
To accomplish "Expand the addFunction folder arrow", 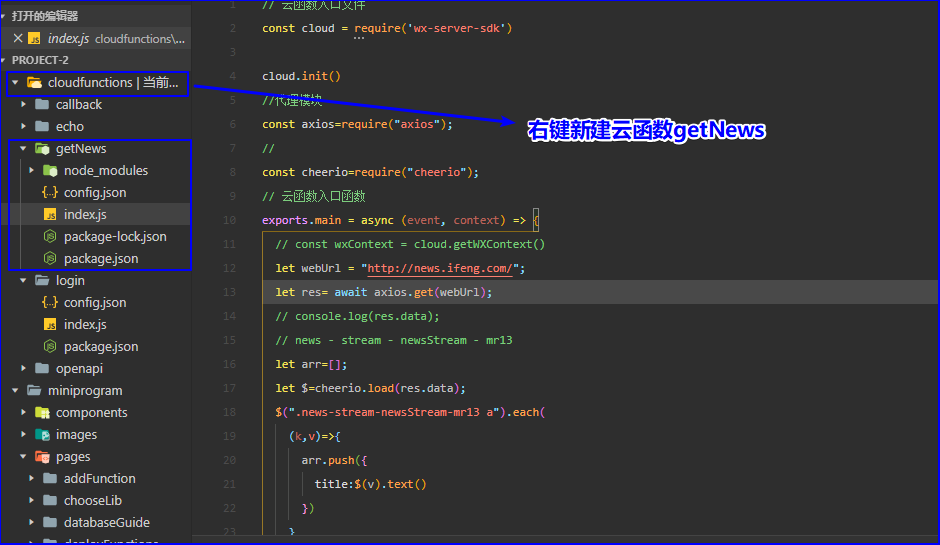I will 32,478.
